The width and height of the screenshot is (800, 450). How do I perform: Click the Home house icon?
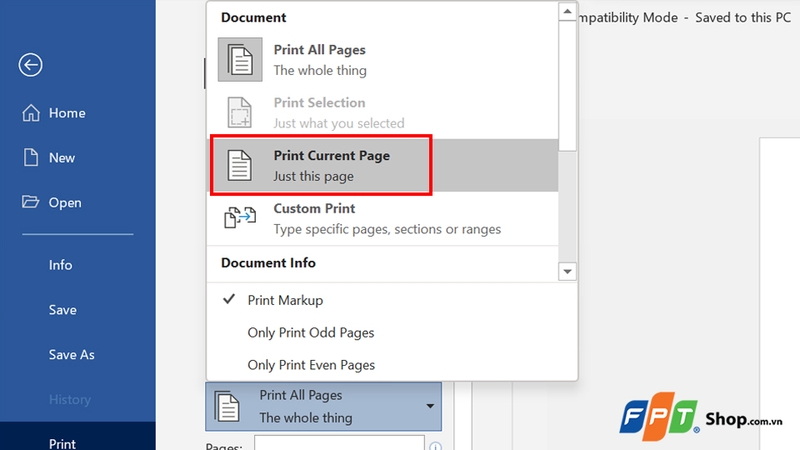click(x=31, y=113)
